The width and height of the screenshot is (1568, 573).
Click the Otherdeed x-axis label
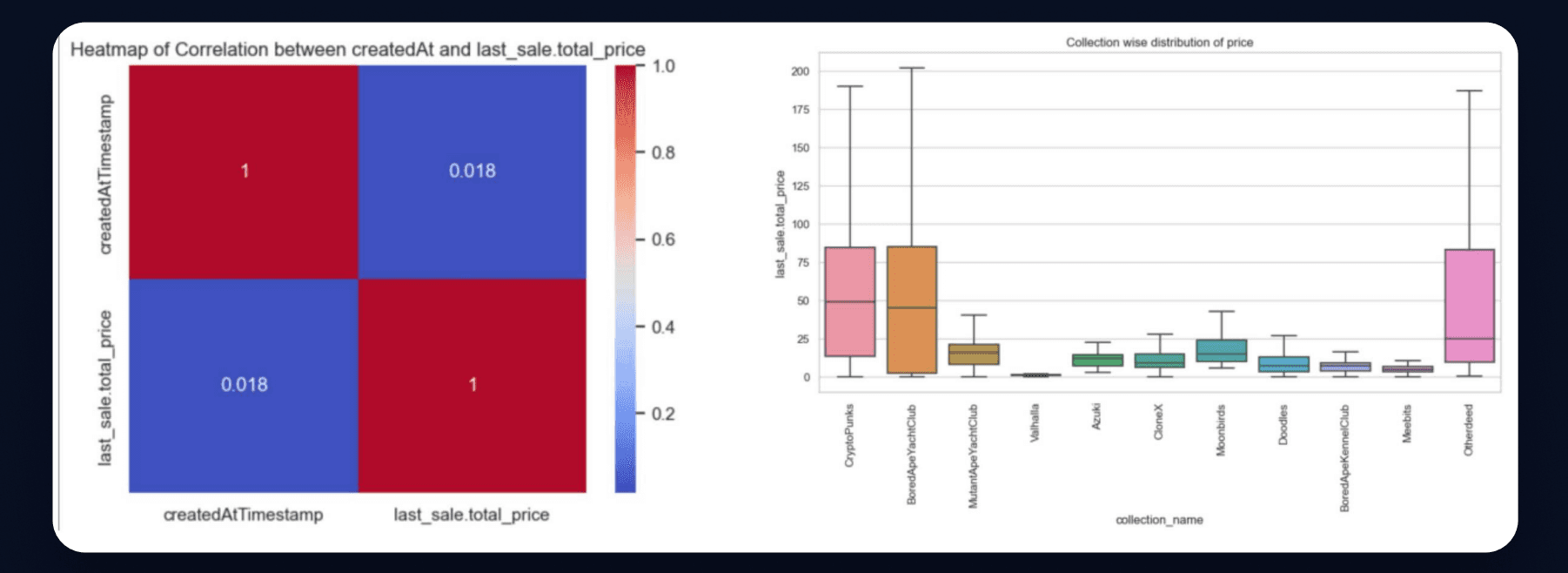(1469, 429)
